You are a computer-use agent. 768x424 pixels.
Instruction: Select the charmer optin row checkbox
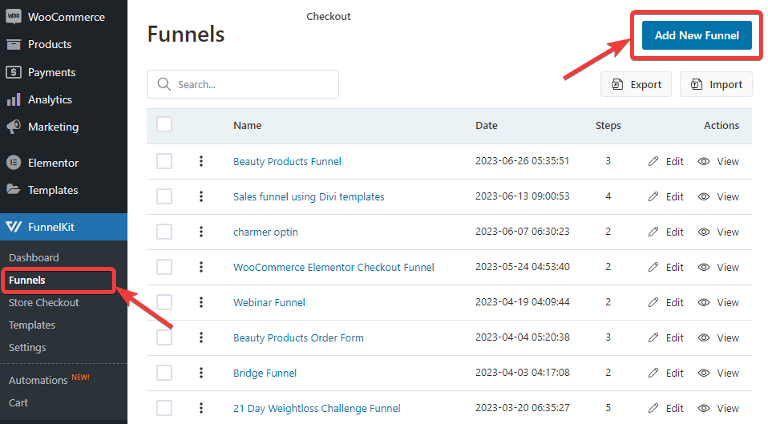(x=164, y=232)
